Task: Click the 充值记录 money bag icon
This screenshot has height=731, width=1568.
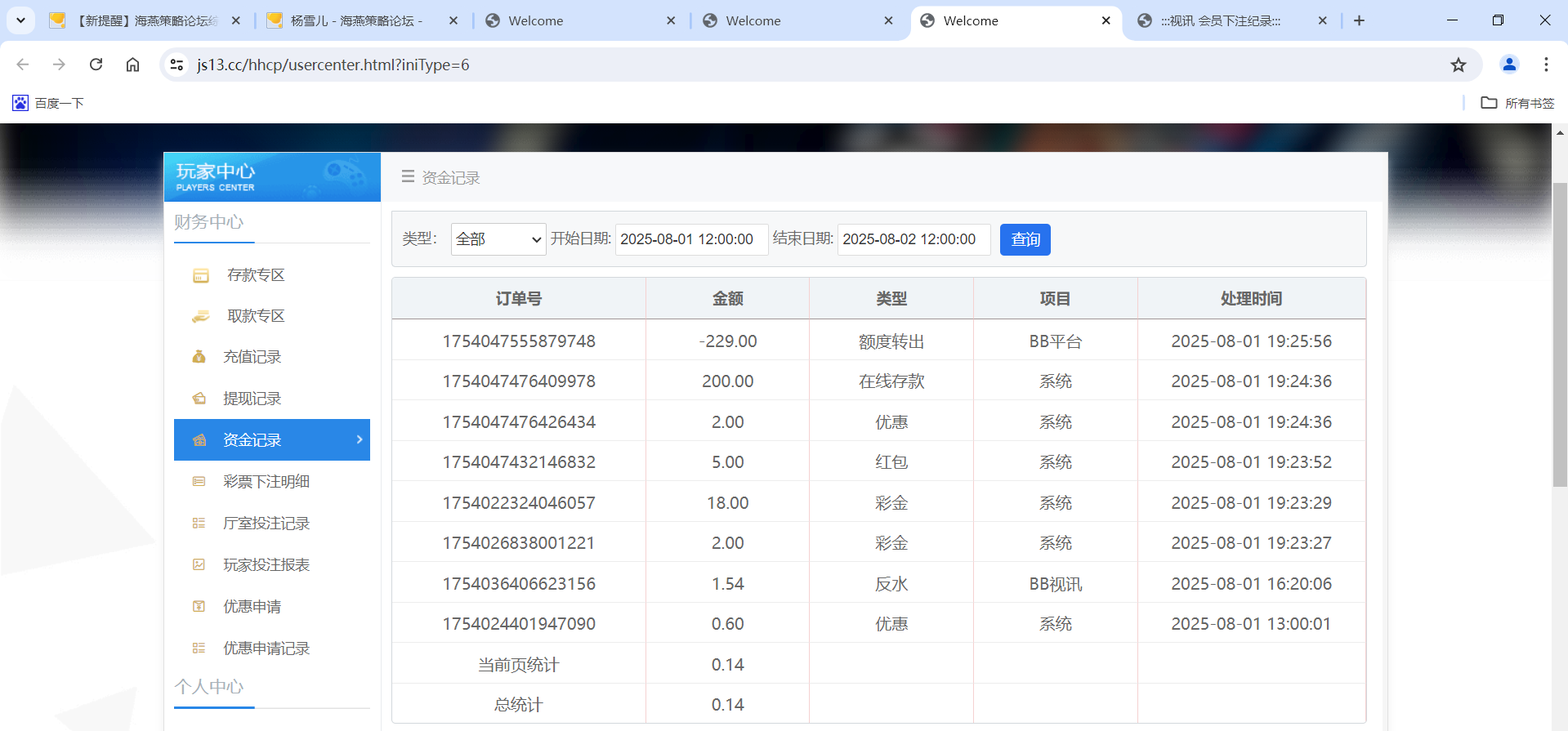Action: click(x=199, y=357)
